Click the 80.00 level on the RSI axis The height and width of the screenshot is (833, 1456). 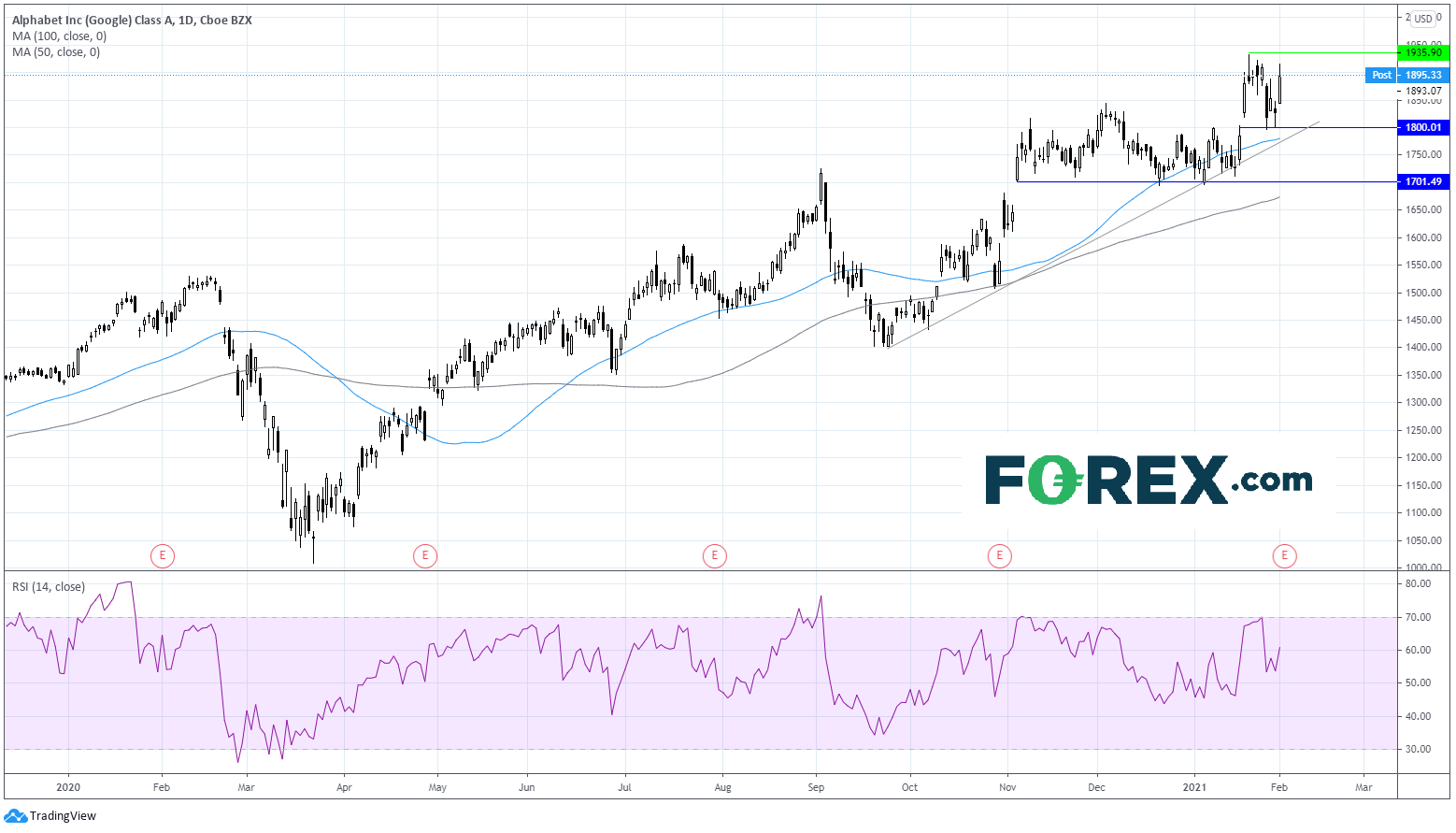[x=1418, y=583]
